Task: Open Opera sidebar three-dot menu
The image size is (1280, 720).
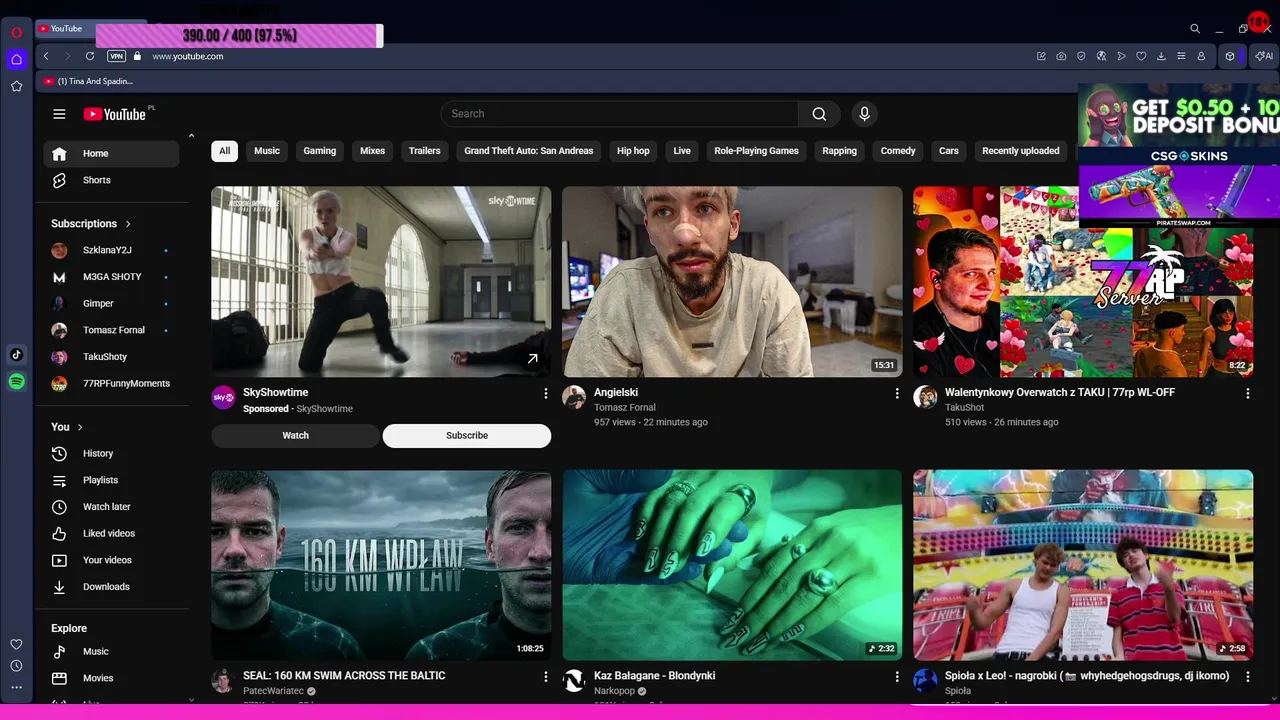Action: [x=16, y=687]
